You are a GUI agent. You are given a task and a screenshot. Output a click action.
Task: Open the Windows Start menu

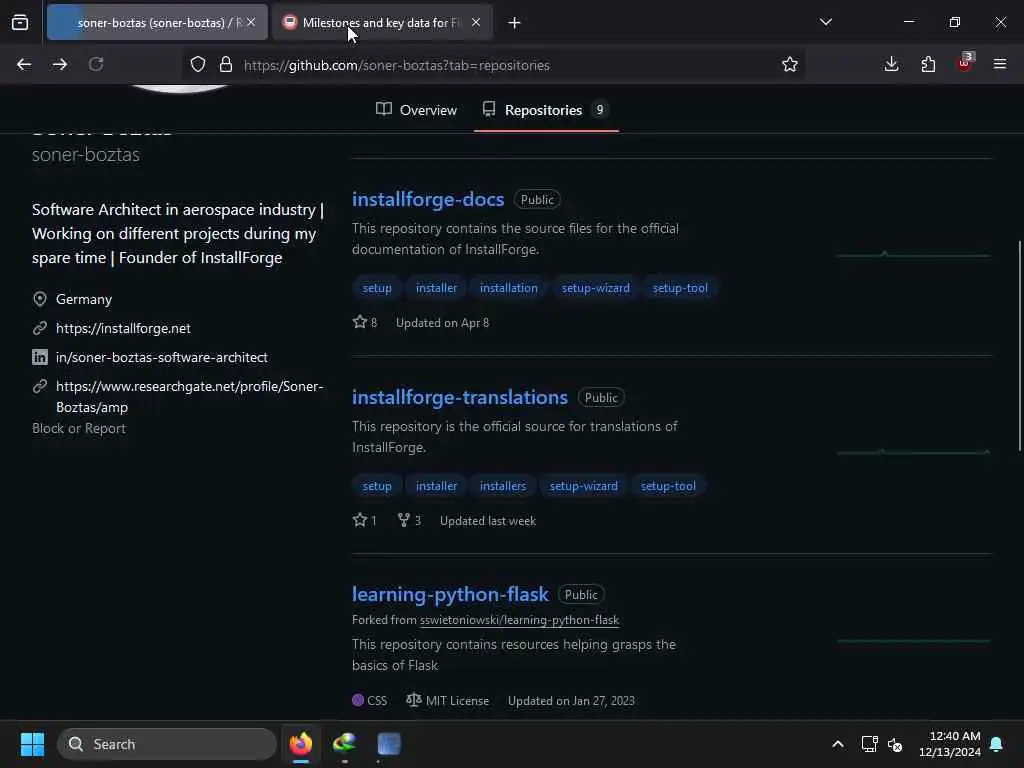pyautogui.click(x=32, y=744)
